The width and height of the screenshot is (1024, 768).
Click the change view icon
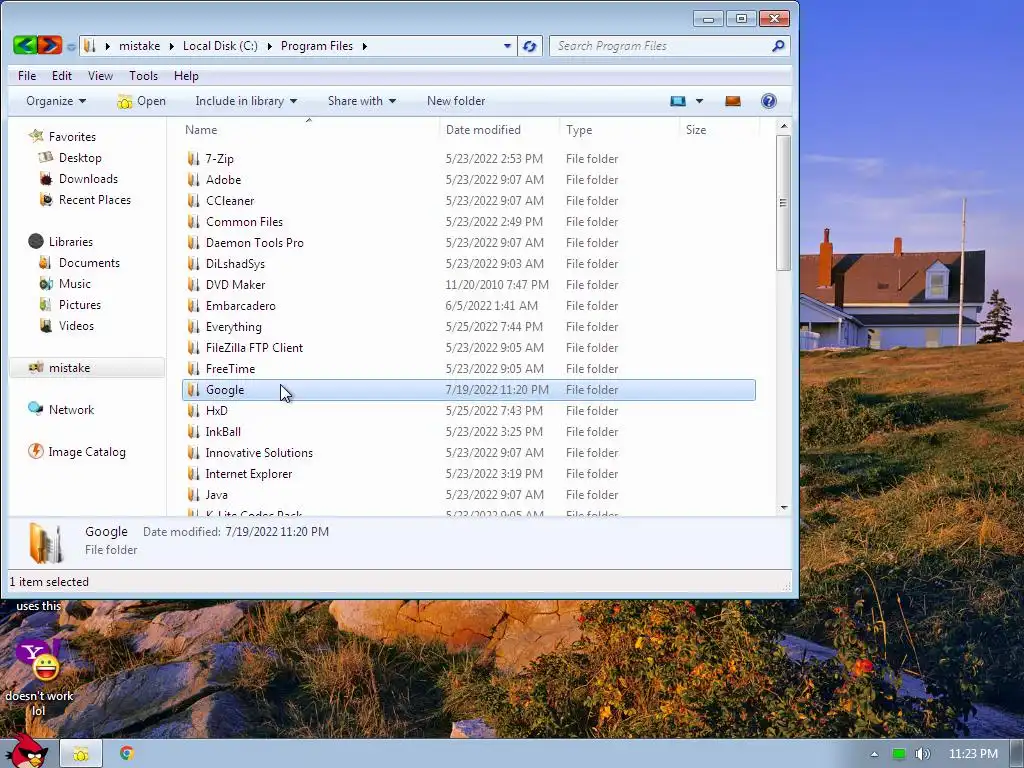pos(678,101)
